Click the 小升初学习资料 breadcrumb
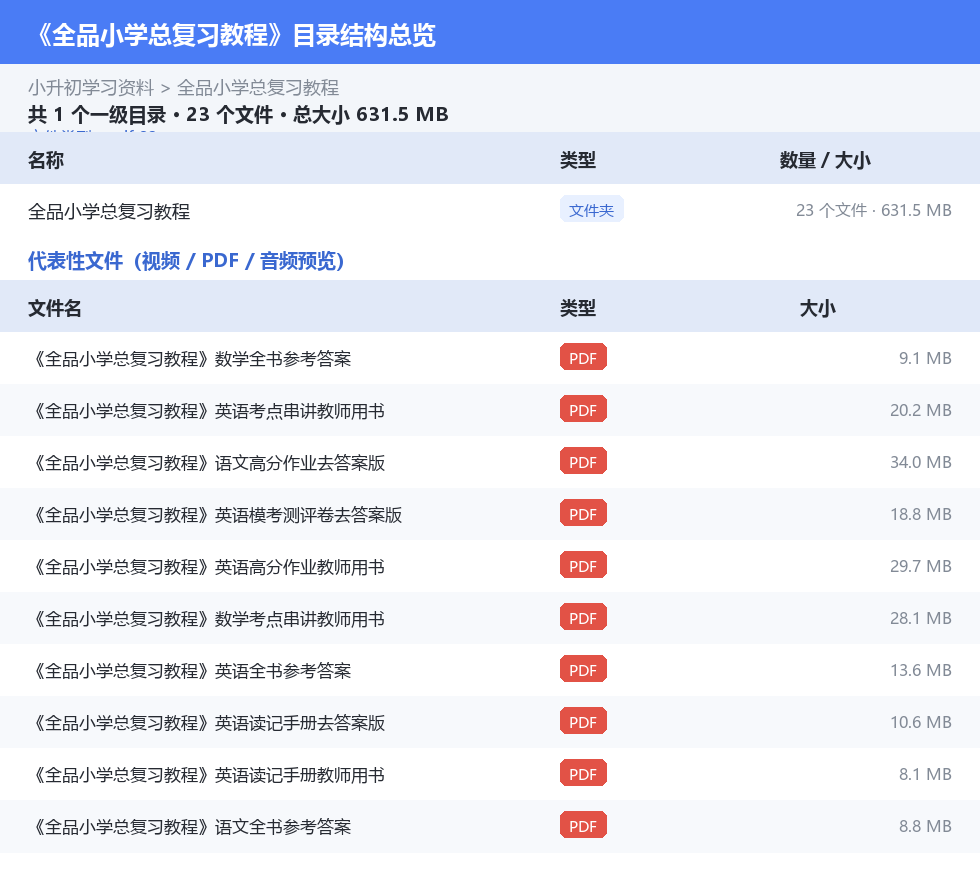Viewport: 980px width, 884px height. click(91, 88)
